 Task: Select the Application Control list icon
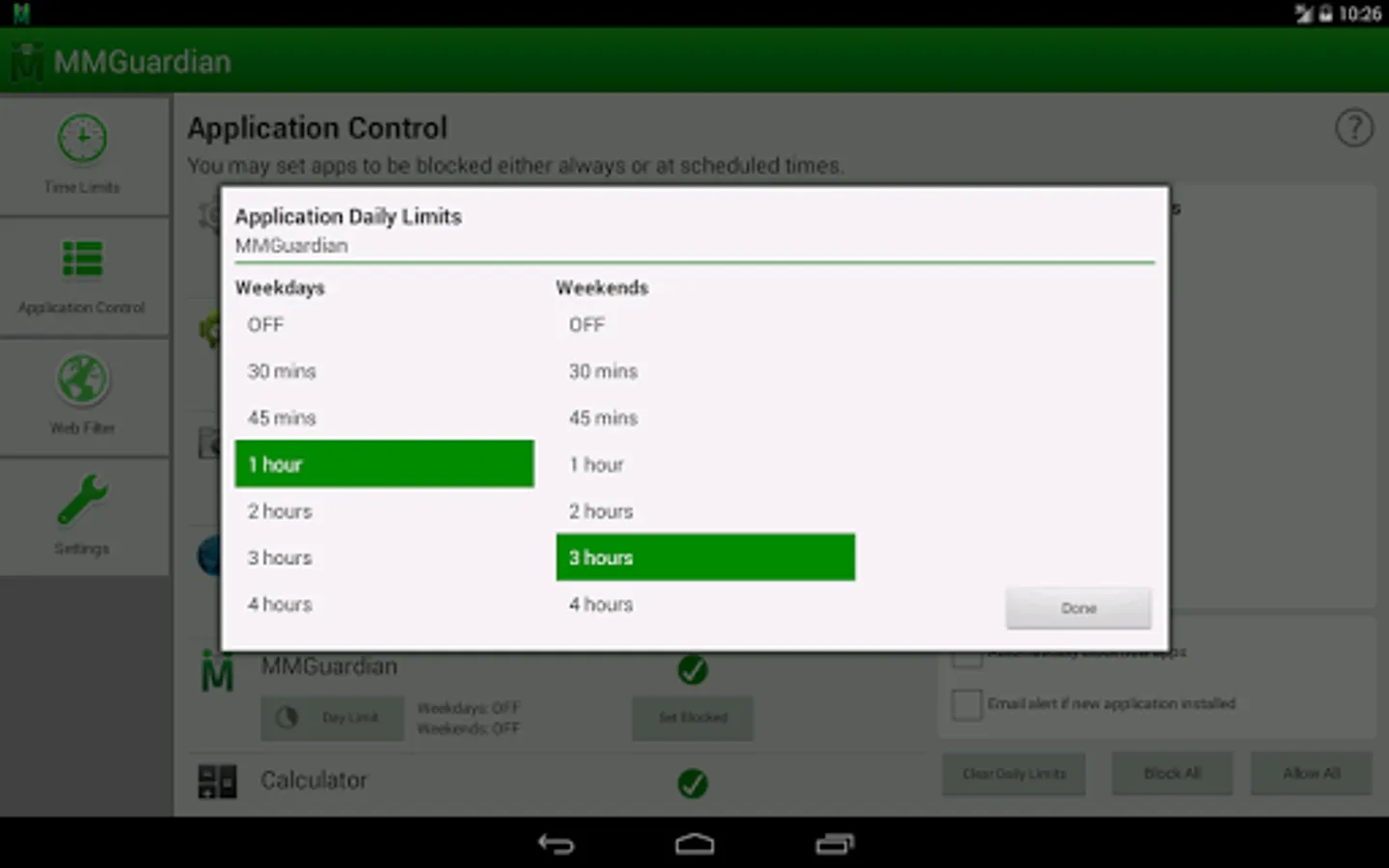(82, 258)
